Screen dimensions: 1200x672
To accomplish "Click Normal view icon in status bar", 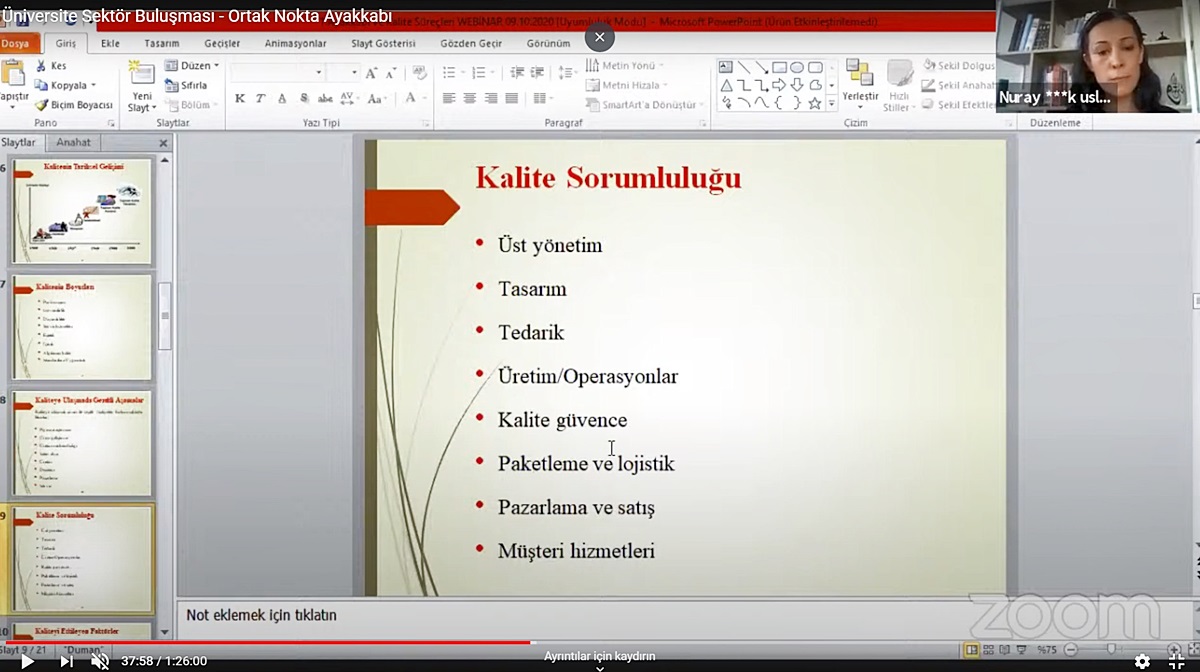I will [x=971, y=650].
